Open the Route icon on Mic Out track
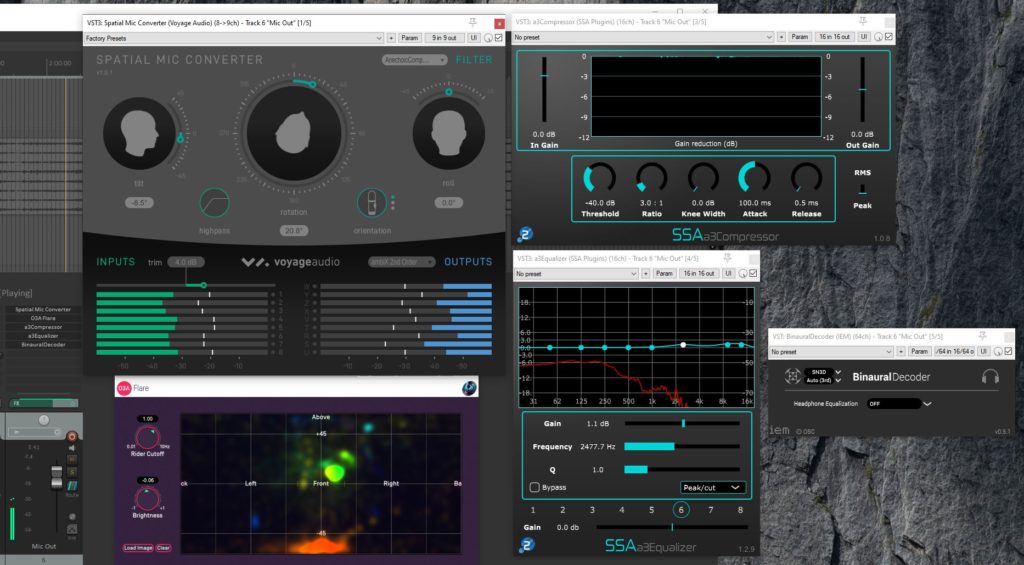Viewport: 1024px width, 565px height. [72, 487]
